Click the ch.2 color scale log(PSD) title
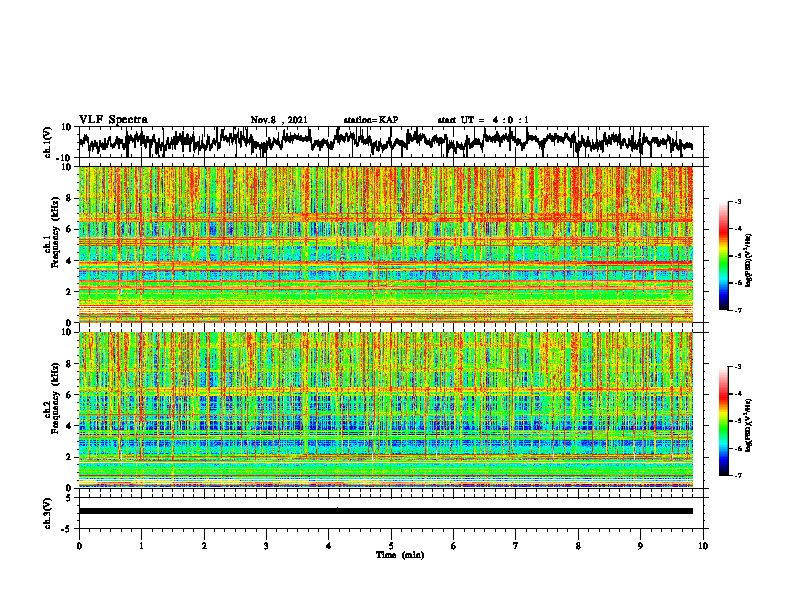792x612 pixels. point(749,424)
